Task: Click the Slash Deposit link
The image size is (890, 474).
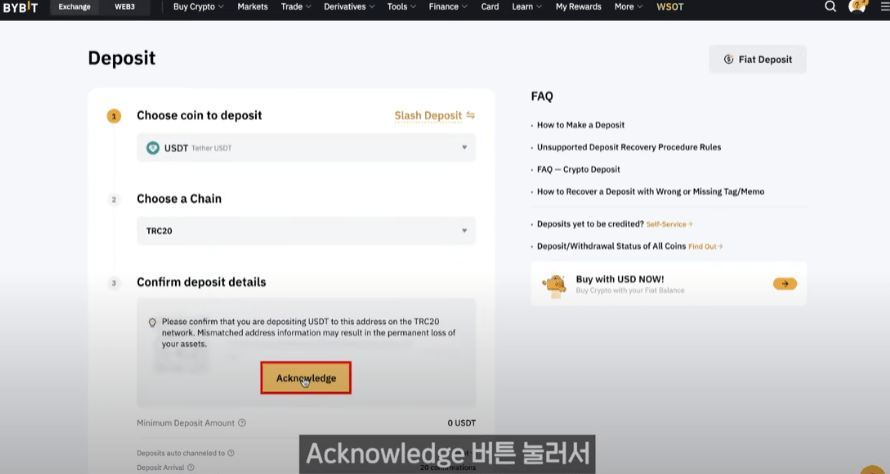Action: 428,116
